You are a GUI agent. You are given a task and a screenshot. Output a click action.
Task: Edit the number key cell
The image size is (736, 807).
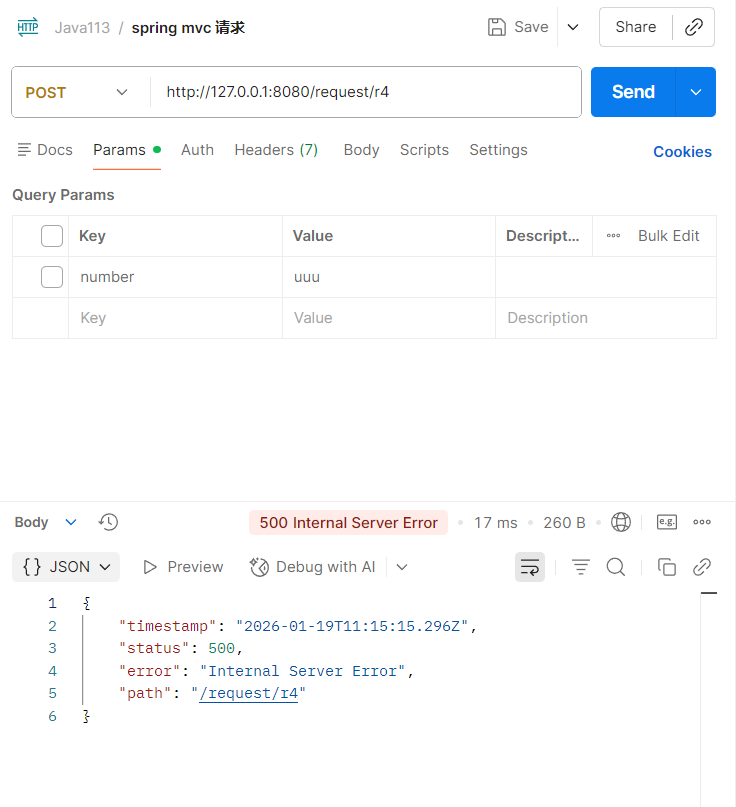176,277
